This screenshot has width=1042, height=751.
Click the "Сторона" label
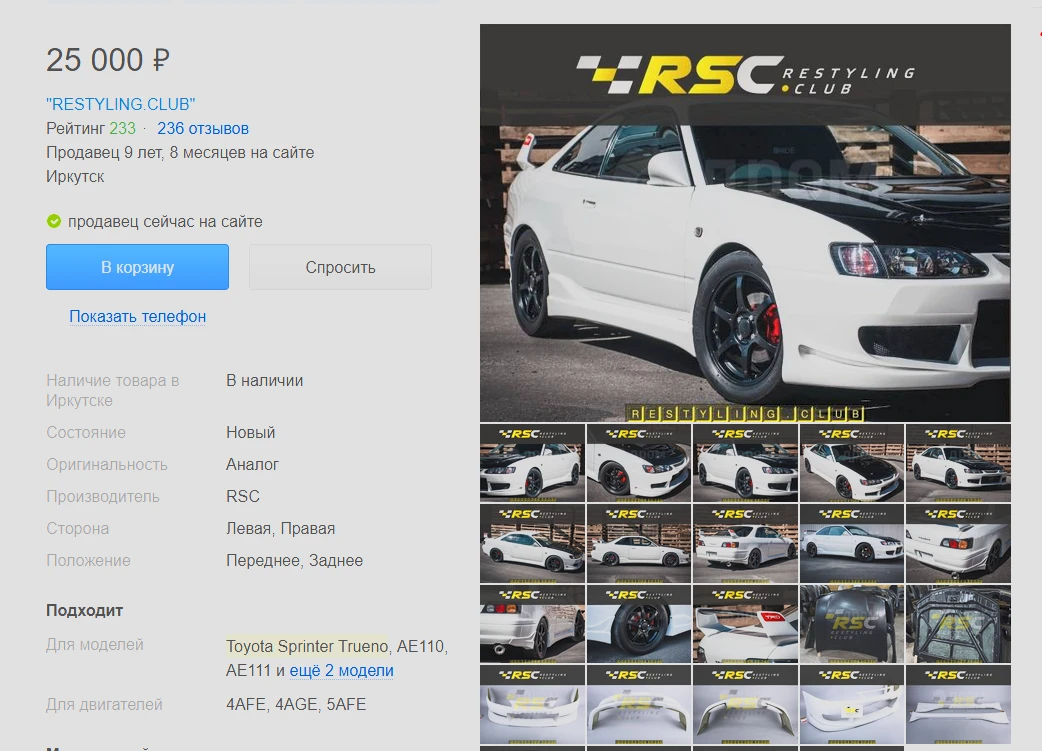pos(78,528)
